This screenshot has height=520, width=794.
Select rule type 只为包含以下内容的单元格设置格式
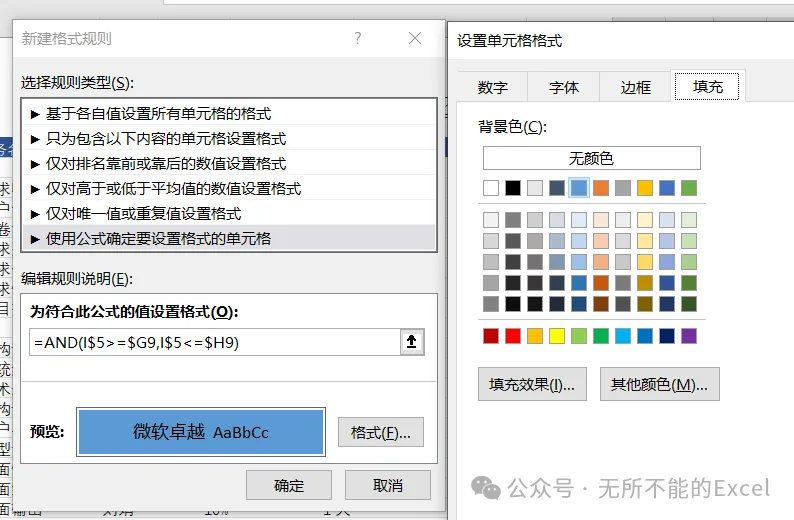(x=229, y=138)
